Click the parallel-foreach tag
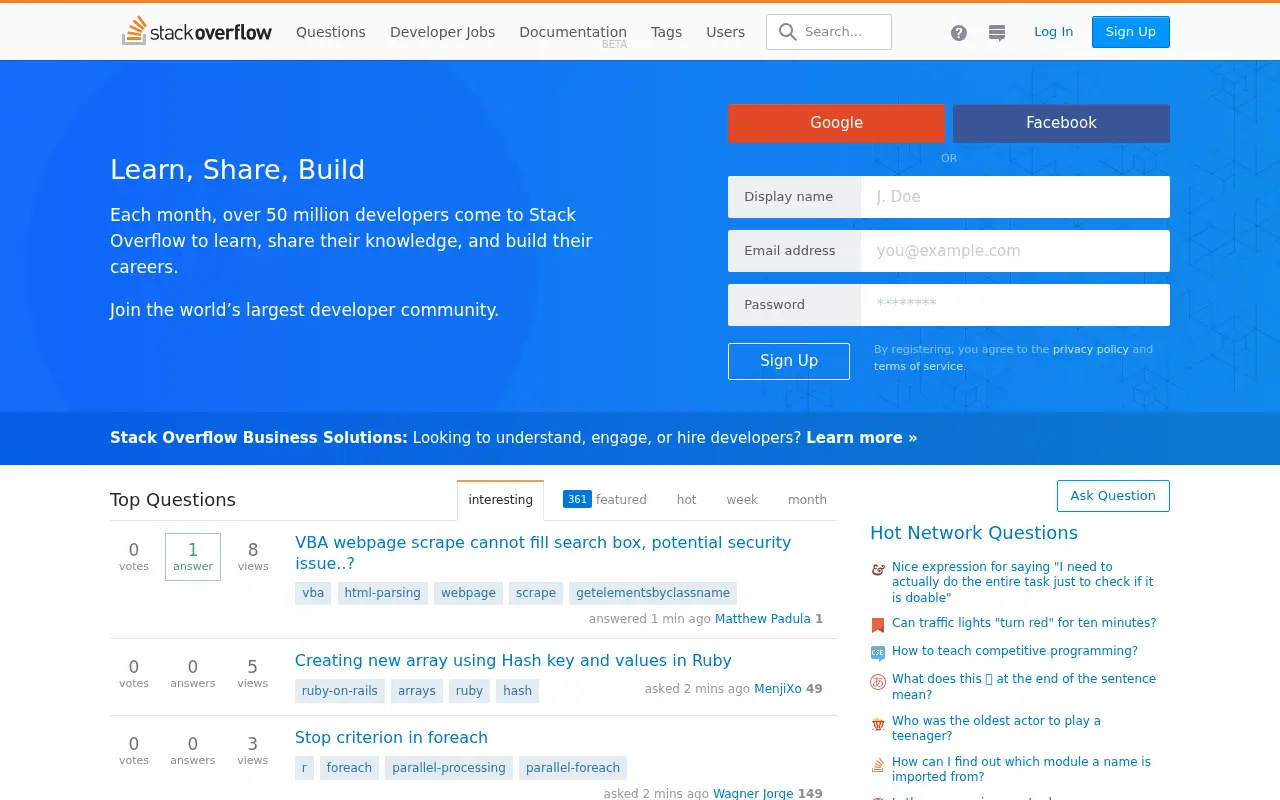1280x800 pixels. tap(573, 768)
